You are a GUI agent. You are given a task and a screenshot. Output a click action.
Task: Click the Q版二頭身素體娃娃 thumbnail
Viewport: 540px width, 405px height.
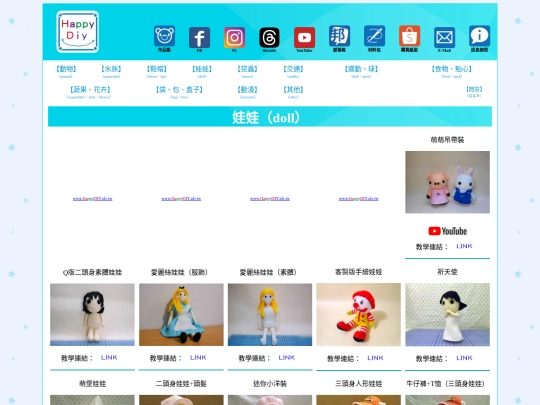[92, 314]
